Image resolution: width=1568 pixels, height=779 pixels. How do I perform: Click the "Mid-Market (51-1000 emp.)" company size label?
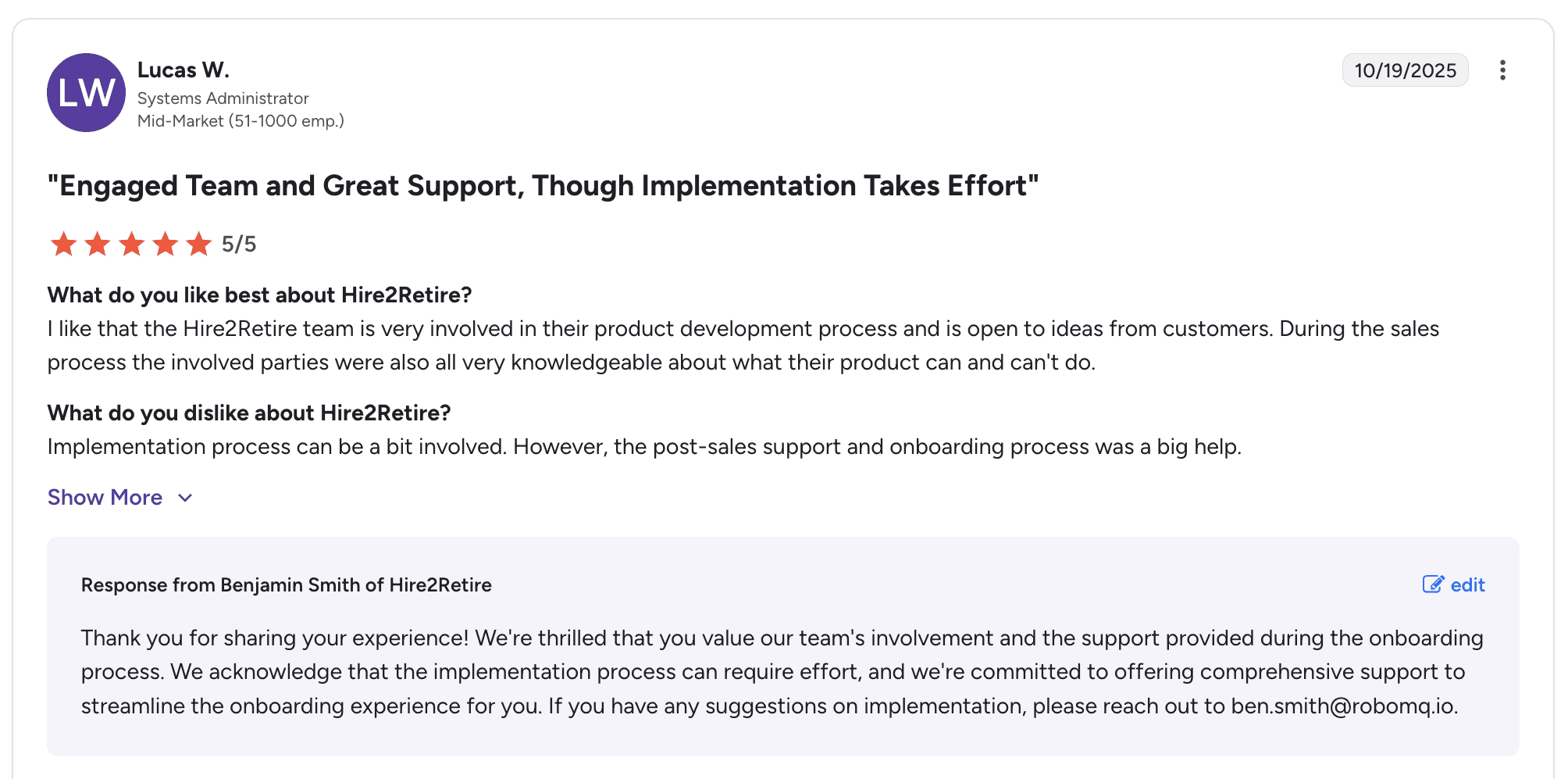tap(241, 121)
